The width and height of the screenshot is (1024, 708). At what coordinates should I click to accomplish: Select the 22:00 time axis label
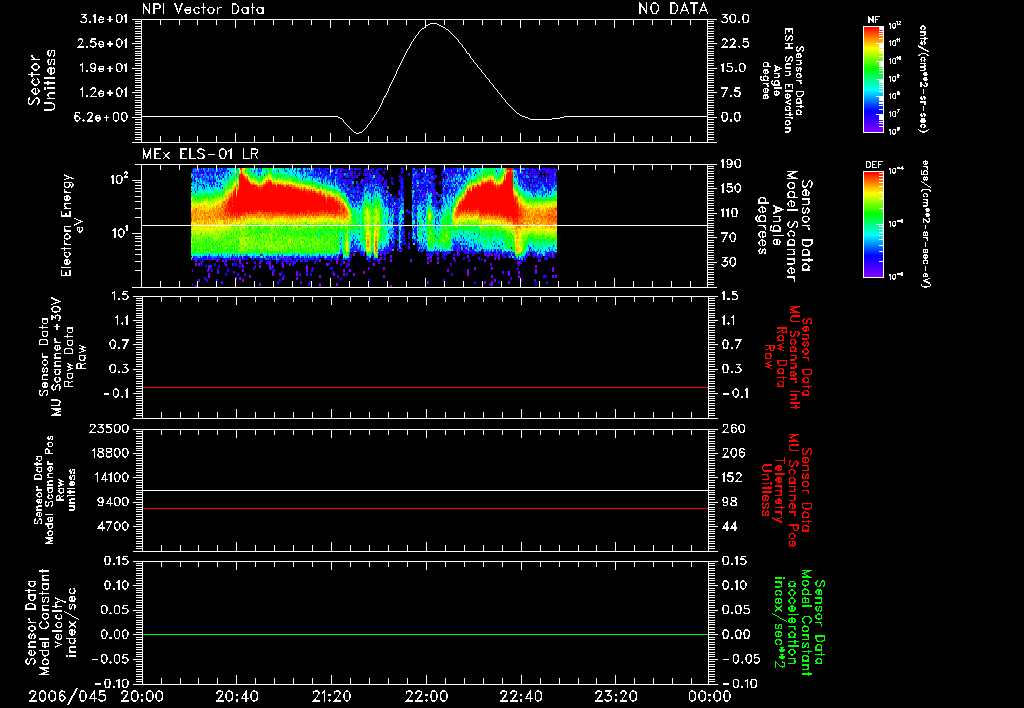click(427, 696)
